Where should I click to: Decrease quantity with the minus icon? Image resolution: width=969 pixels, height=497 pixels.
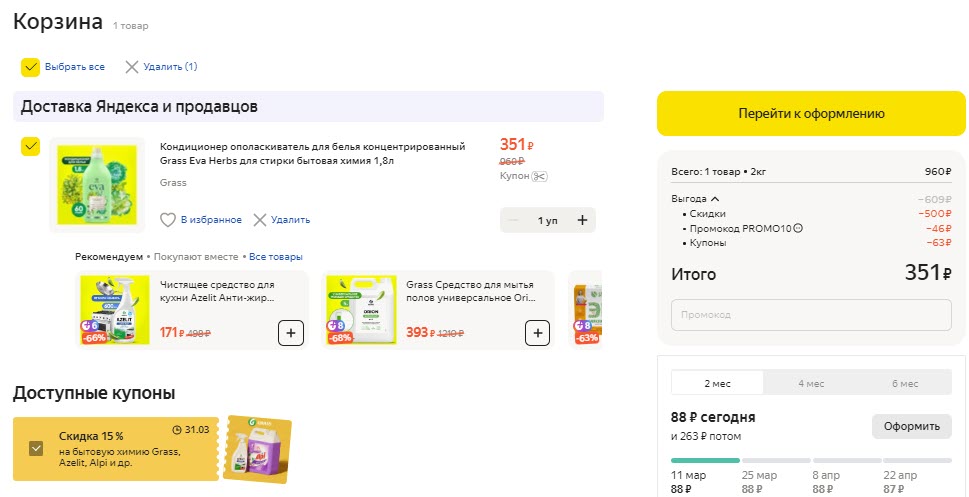(514, 220)
